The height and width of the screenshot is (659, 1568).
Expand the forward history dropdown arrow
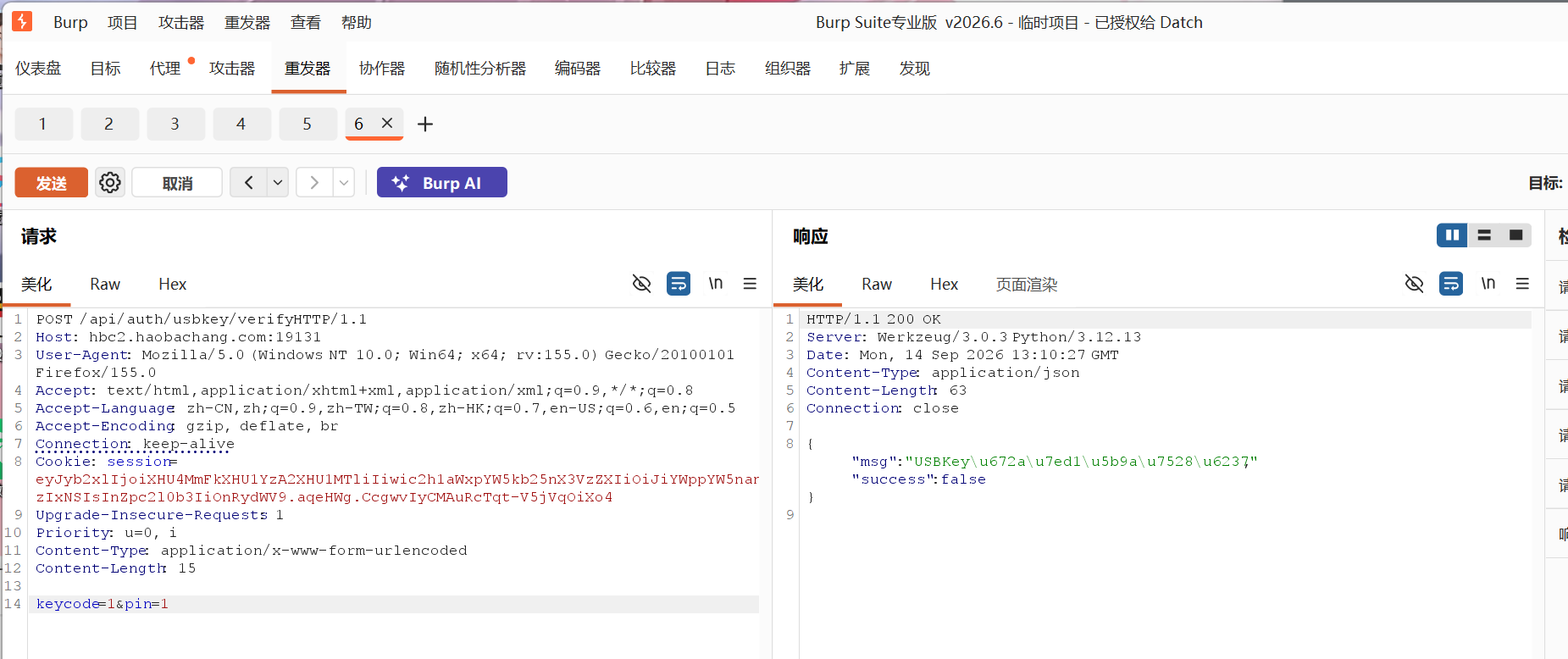pos(344,182)
